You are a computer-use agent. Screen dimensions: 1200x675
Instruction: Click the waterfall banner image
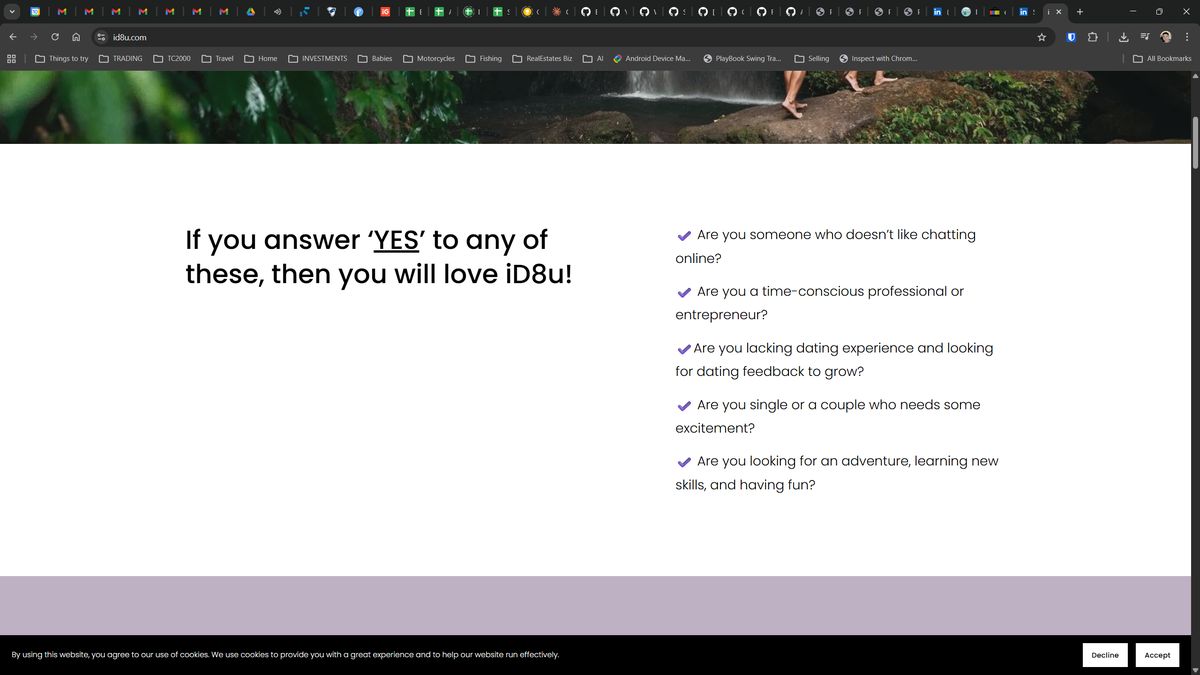click(595, 107)
